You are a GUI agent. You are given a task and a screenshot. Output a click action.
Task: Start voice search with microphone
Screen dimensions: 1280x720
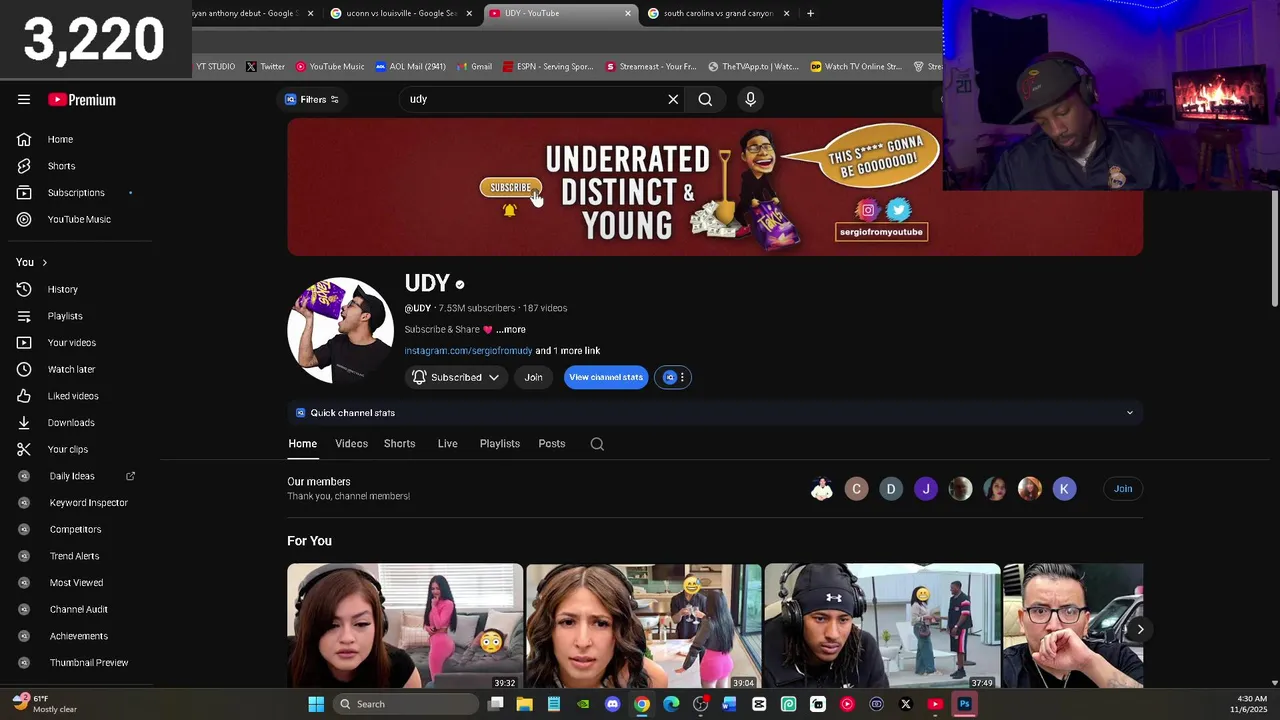[750, 99]
